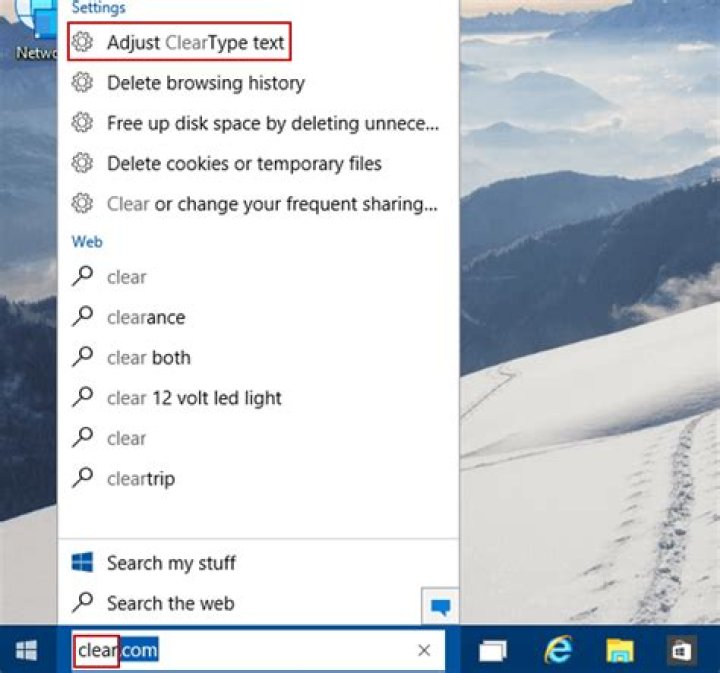Choose Free up disk space result
This screenshot has height=673, width=720.
coord(258,123)
